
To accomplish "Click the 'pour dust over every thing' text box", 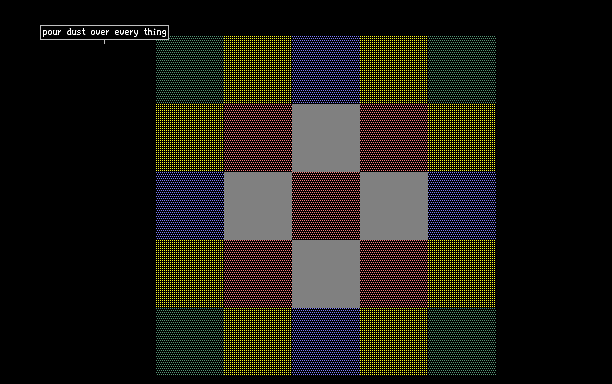I will 104,32.
